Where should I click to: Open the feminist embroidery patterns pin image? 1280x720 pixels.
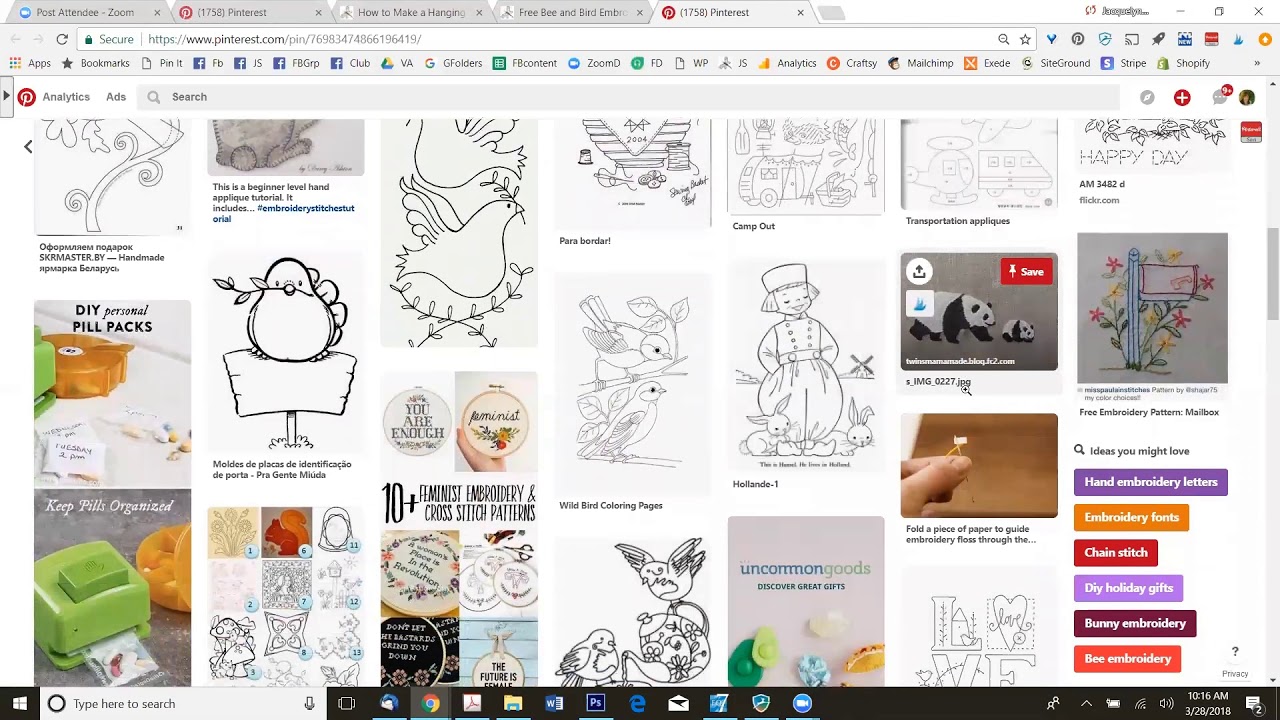[x=459, y=528]
